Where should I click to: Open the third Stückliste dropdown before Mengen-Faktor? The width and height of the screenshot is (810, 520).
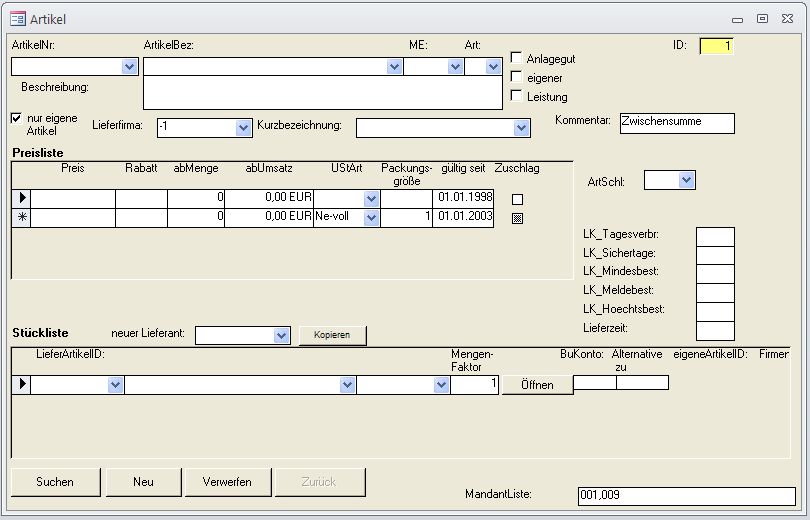point(441,385)
